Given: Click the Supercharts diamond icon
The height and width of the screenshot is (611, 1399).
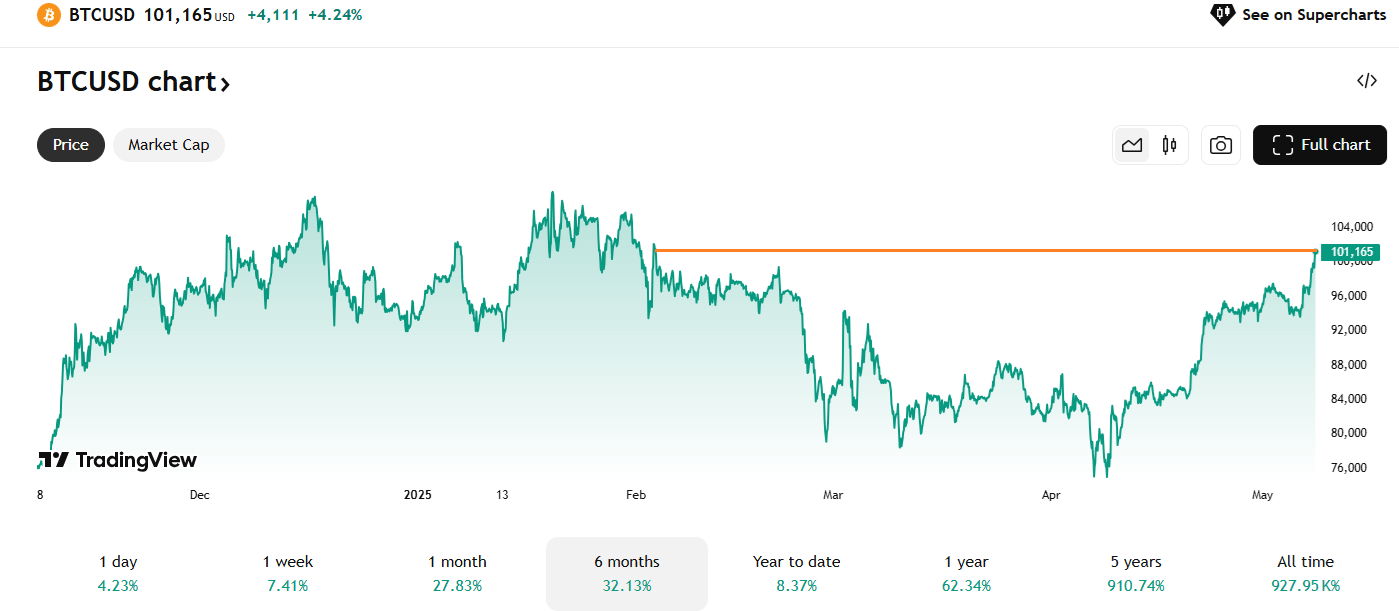Looking at the screenshot, I should coord(1223,15).
